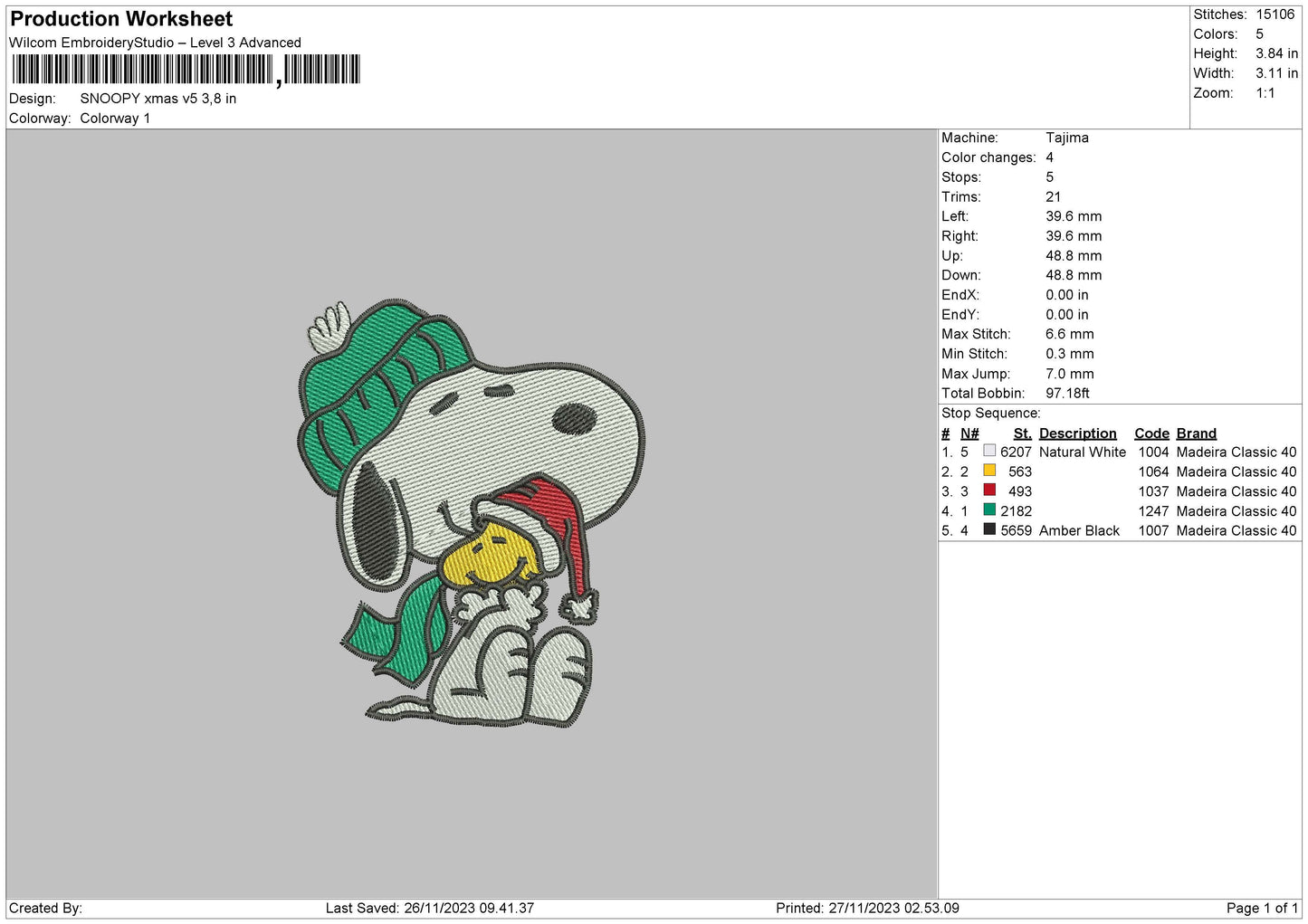Screen dimensions: 1308x924
Task: Click the stitch count 6207 cell
Action: pyautogui.click(x=1016, y=452)
